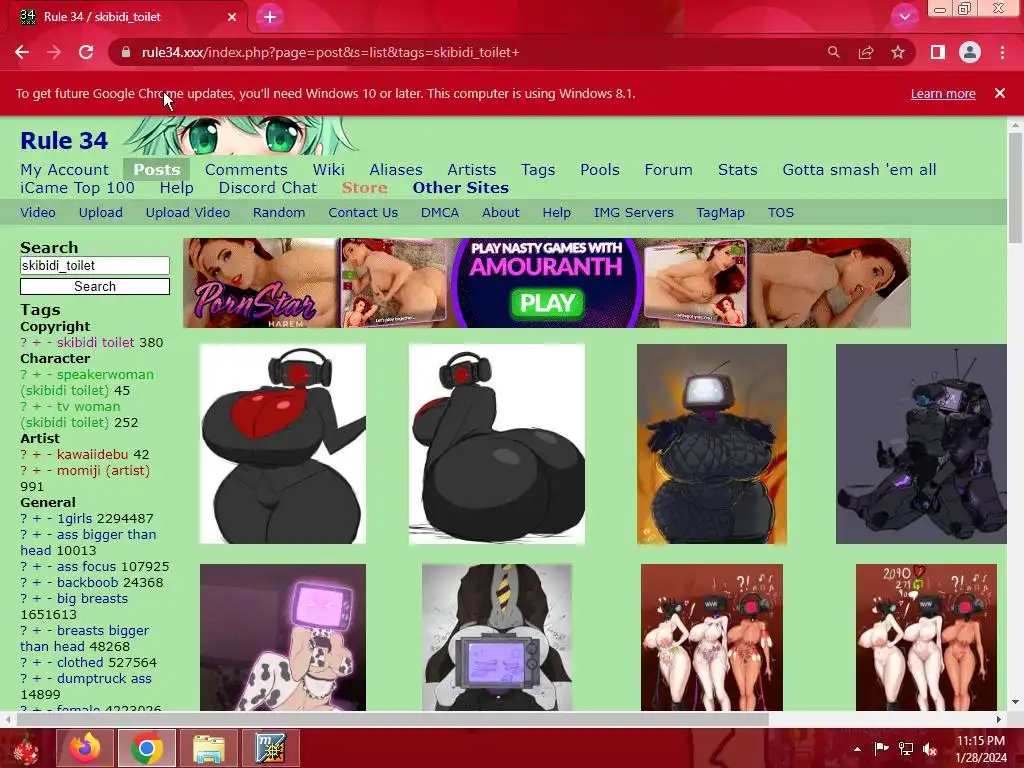Open the Help link in main navigation
This screenshot has height=768, width=1024.
click(176, 188)
